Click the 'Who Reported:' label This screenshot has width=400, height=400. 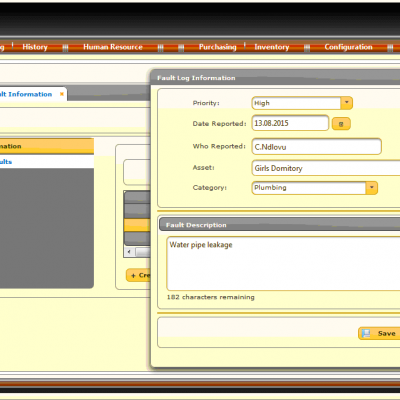coord(219,146)
